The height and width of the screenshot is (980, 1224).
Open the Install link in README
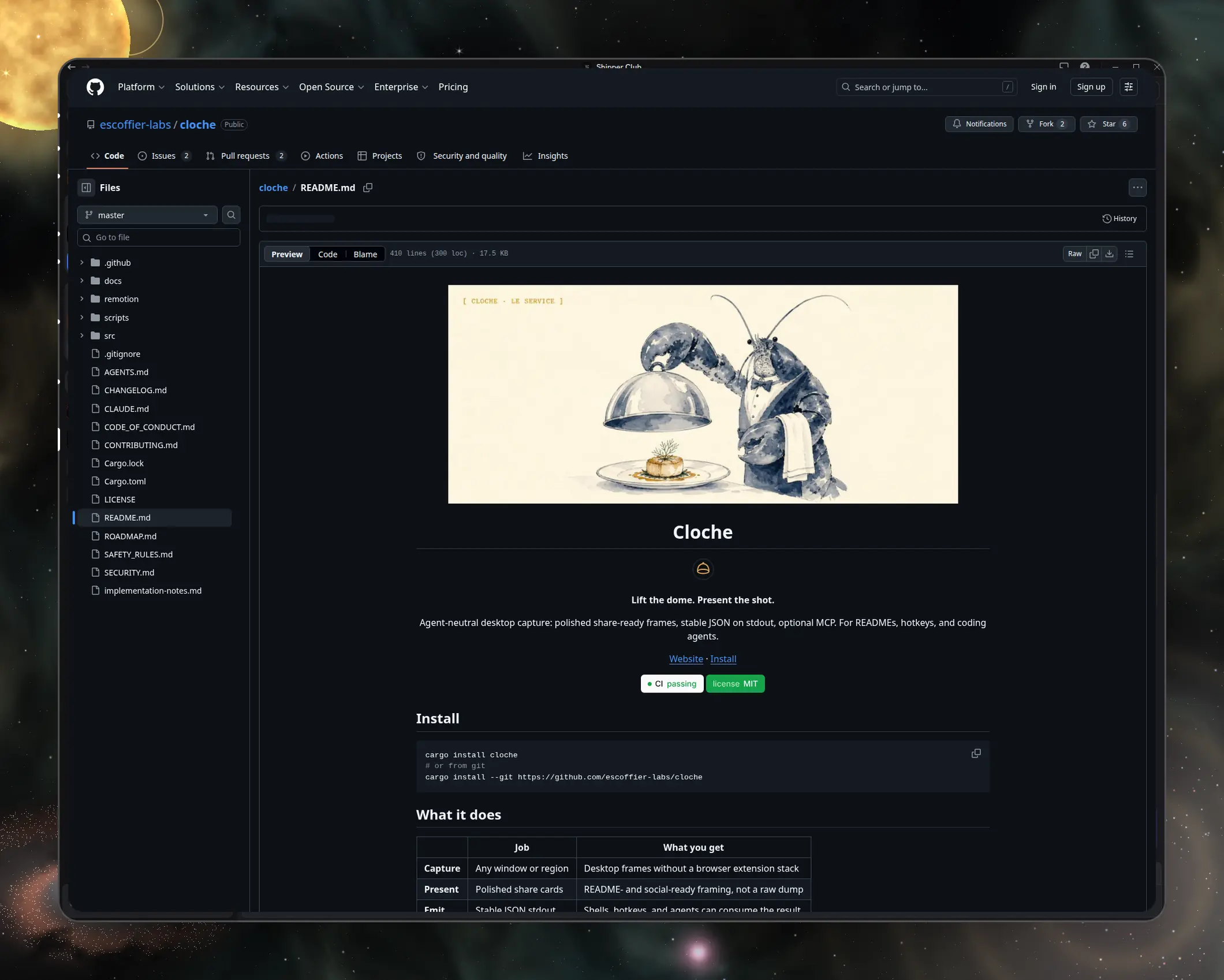point(723,659)
